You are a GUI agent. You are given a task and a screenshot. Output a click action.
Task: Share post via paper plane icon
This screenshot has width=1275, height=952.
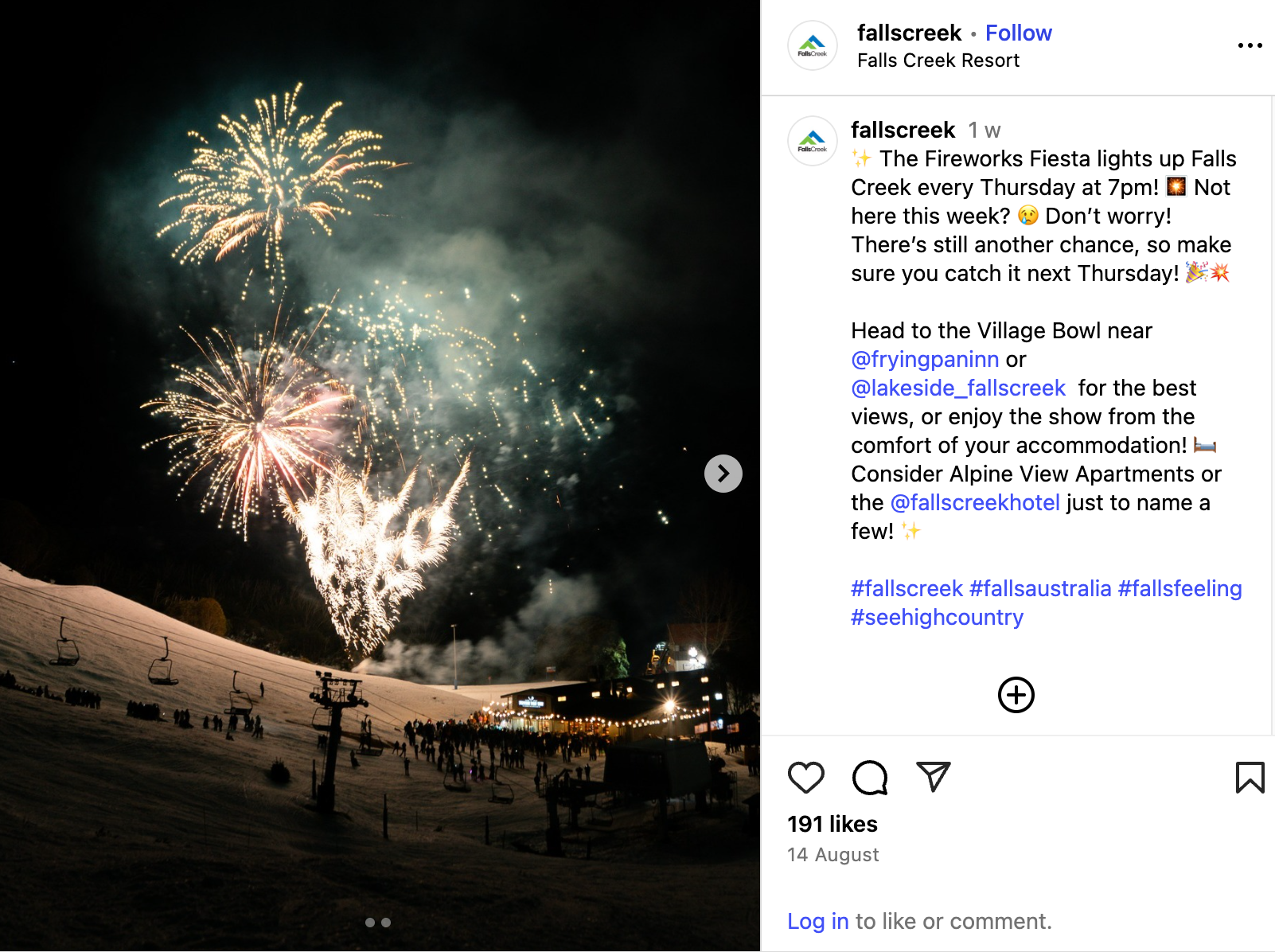point(933,777)
